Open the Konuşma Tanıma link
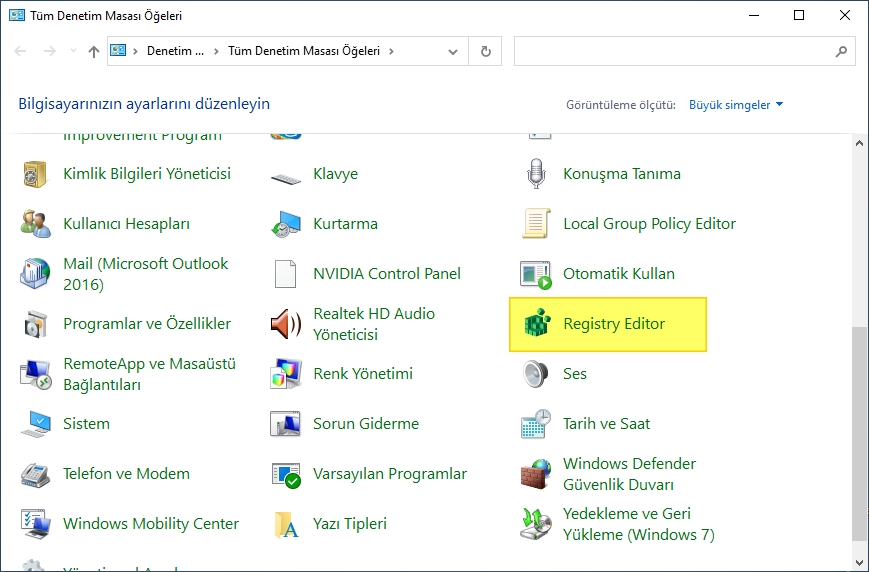869x572 pixels. pos(622,174)
